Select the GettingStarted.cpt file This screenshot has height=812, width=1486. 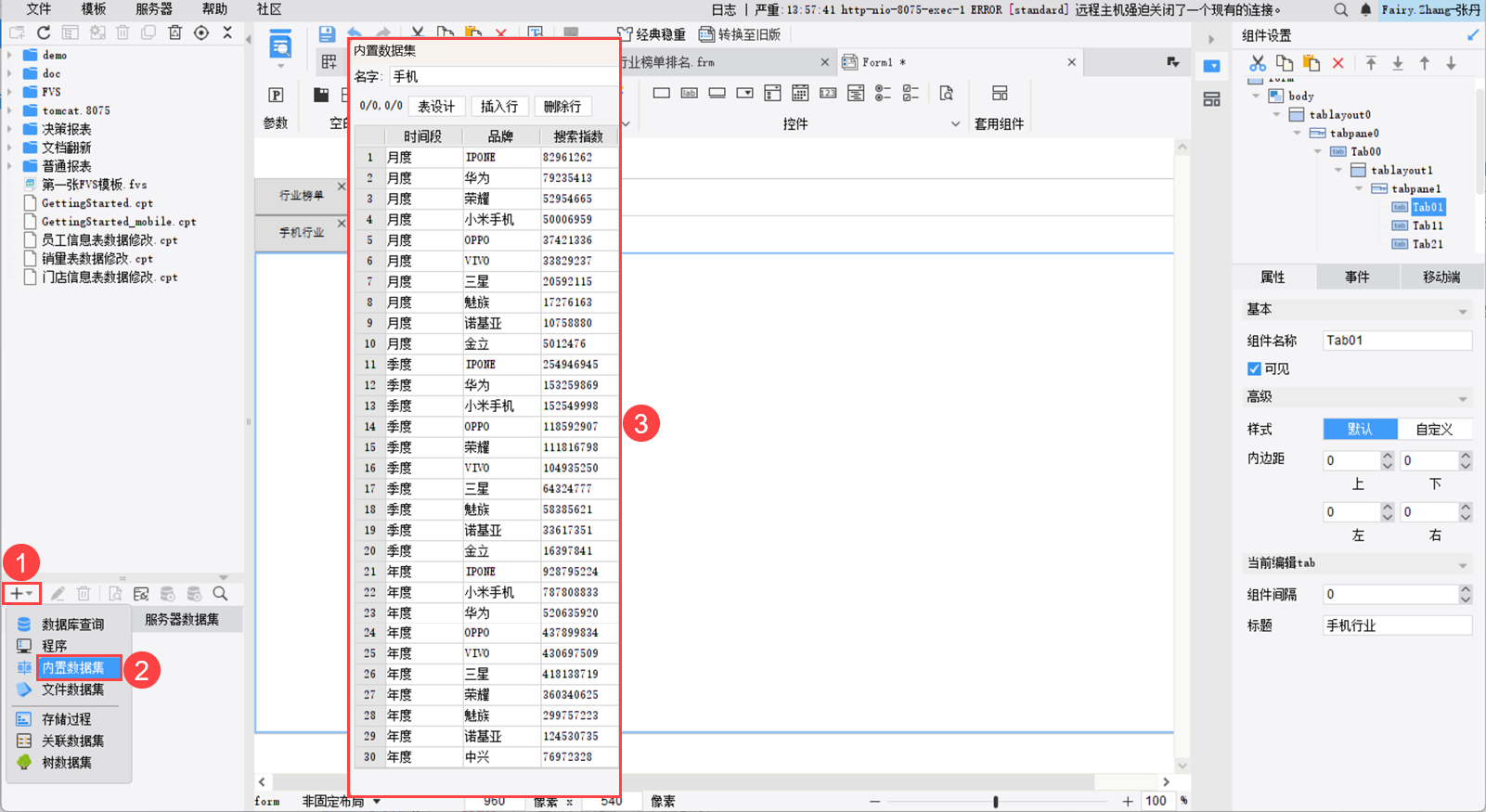click(x=97, y=203)
